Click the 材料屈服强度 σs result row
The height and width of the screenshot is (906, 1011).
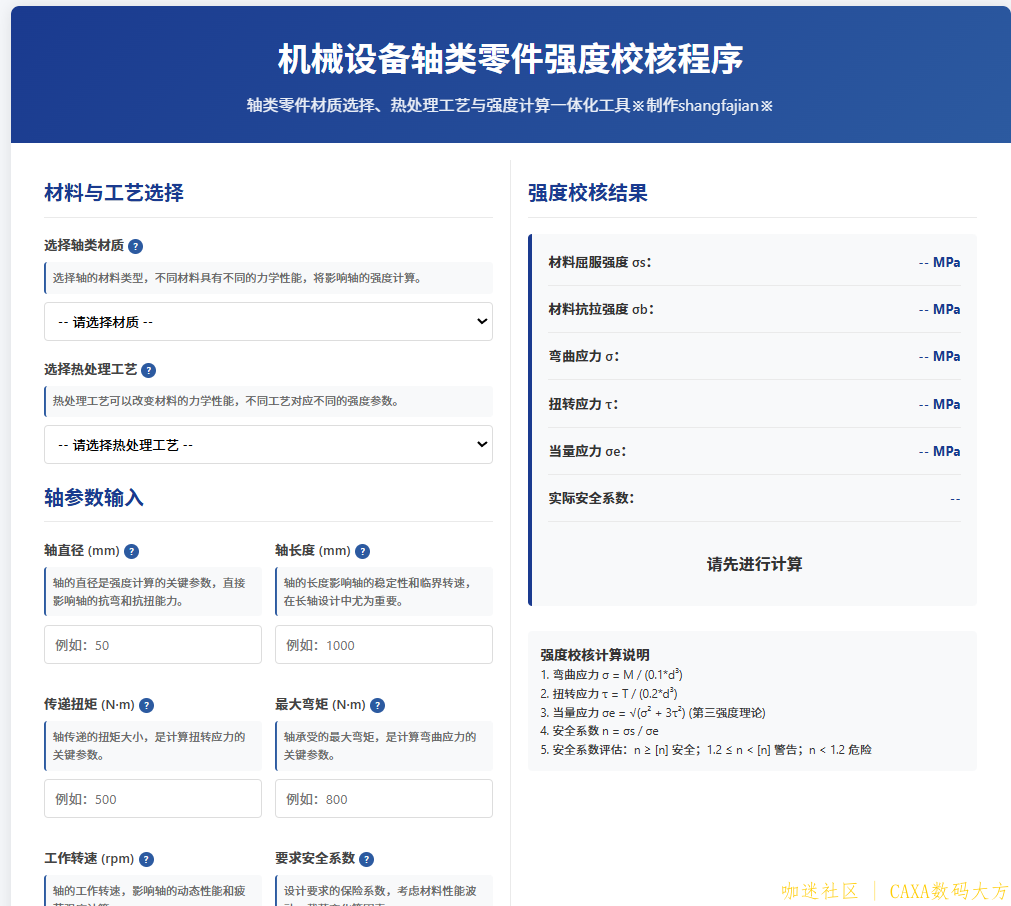[754, 262]
